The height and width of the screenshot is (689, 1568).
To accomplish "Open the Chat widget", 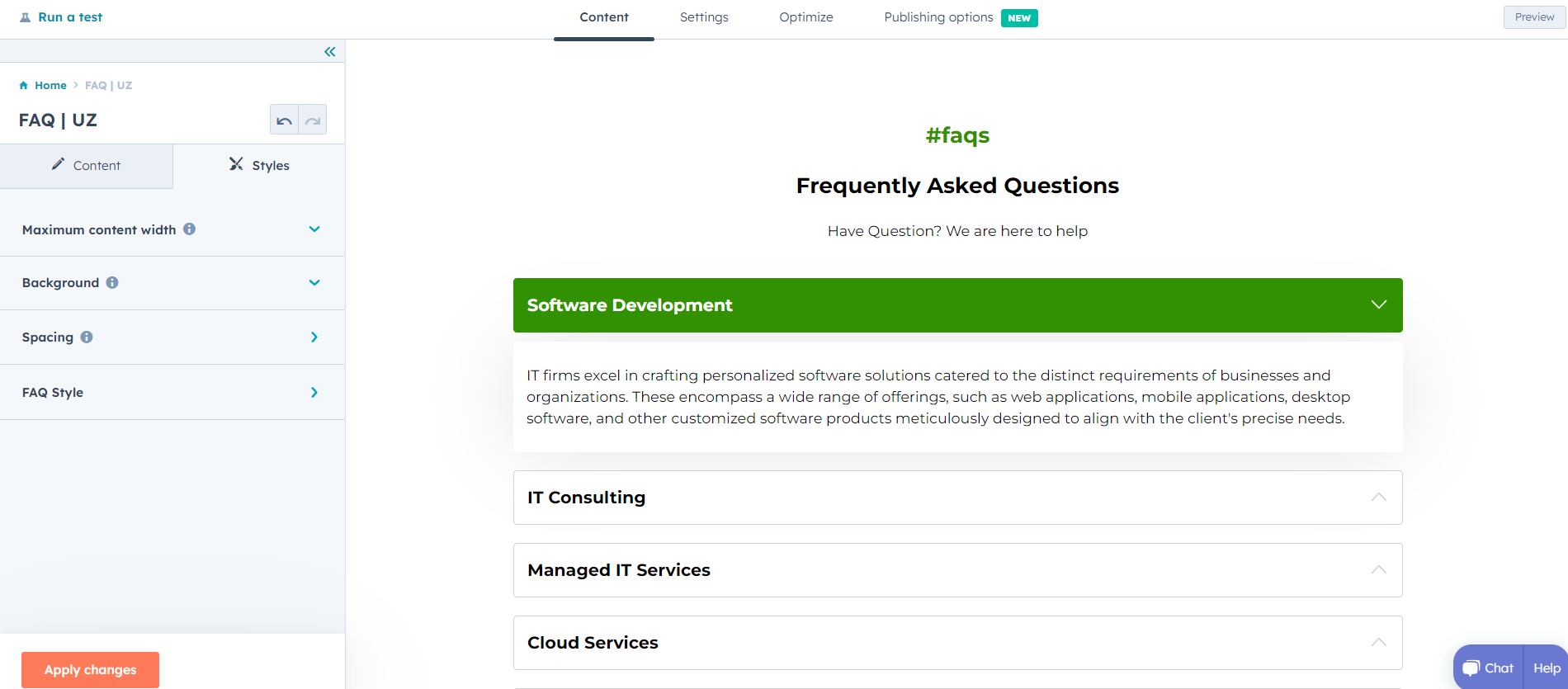I will [x=1489, y=668].
